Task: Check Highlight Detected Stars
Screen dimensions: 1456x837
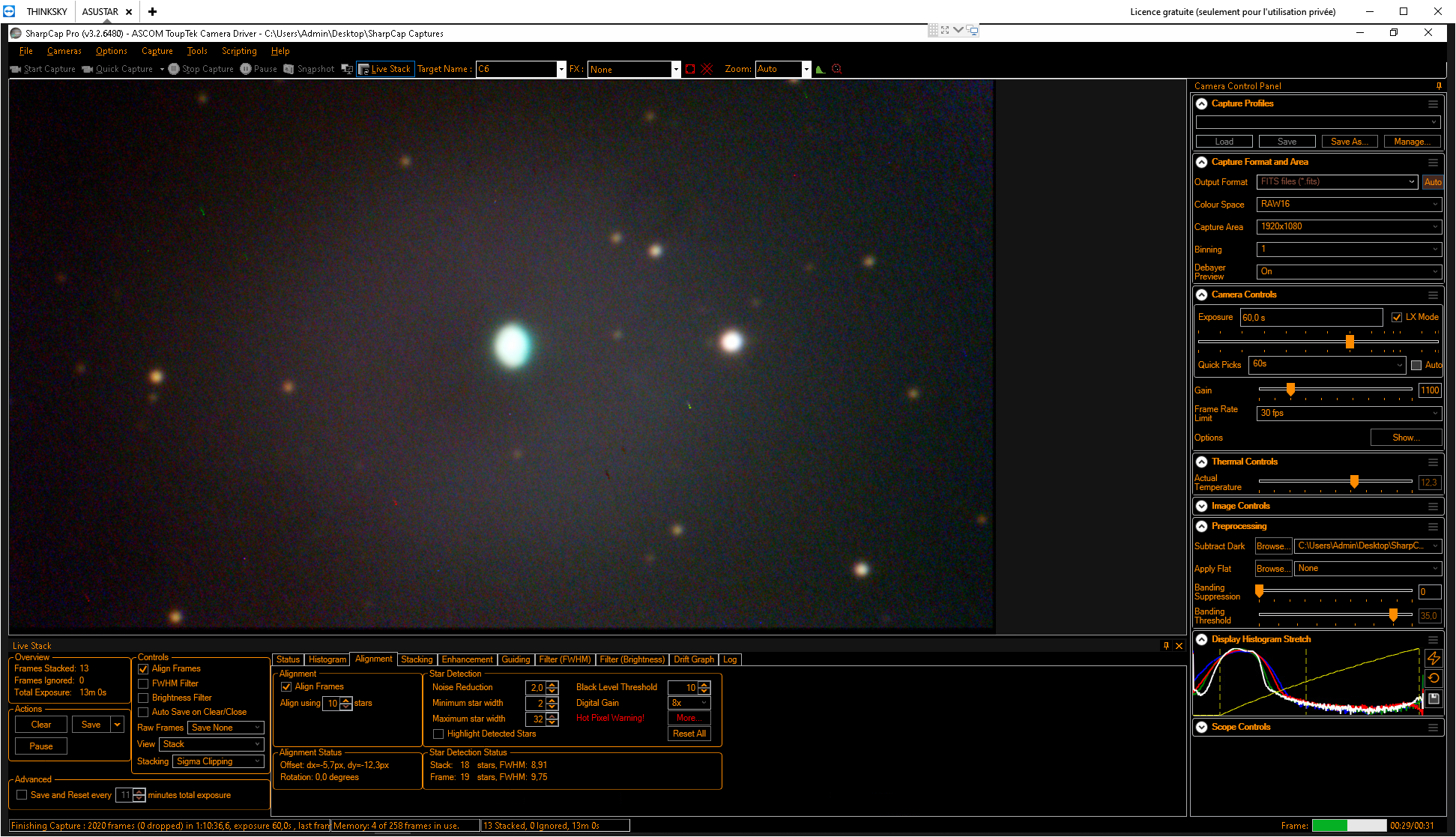Action: coord(438,734)
